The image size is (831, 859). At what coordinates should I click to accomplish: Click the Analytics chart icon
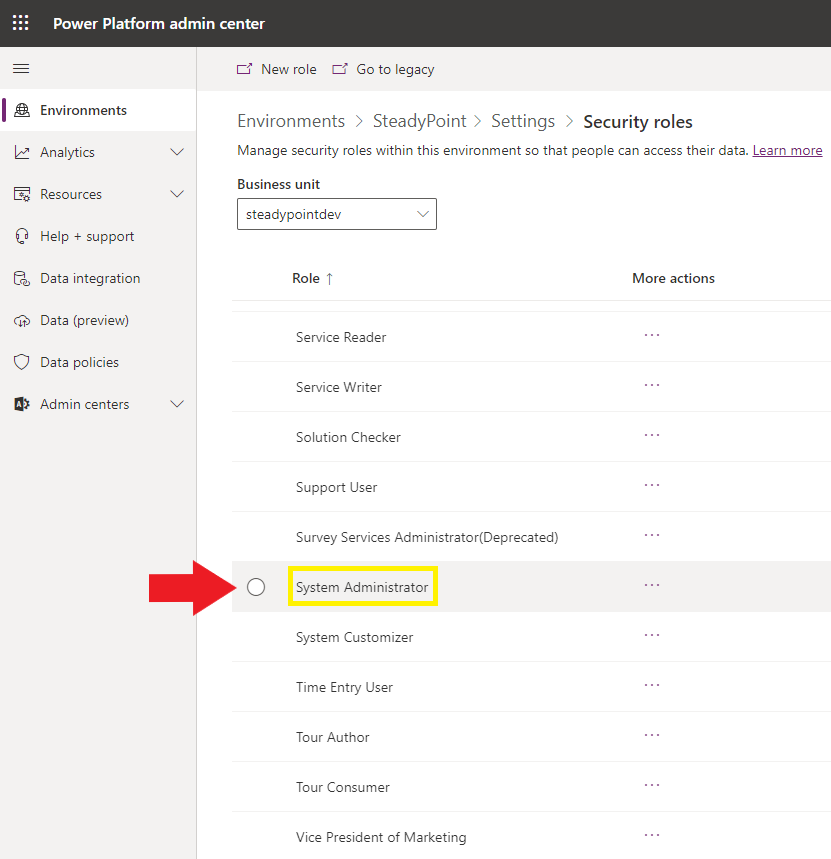22,152
